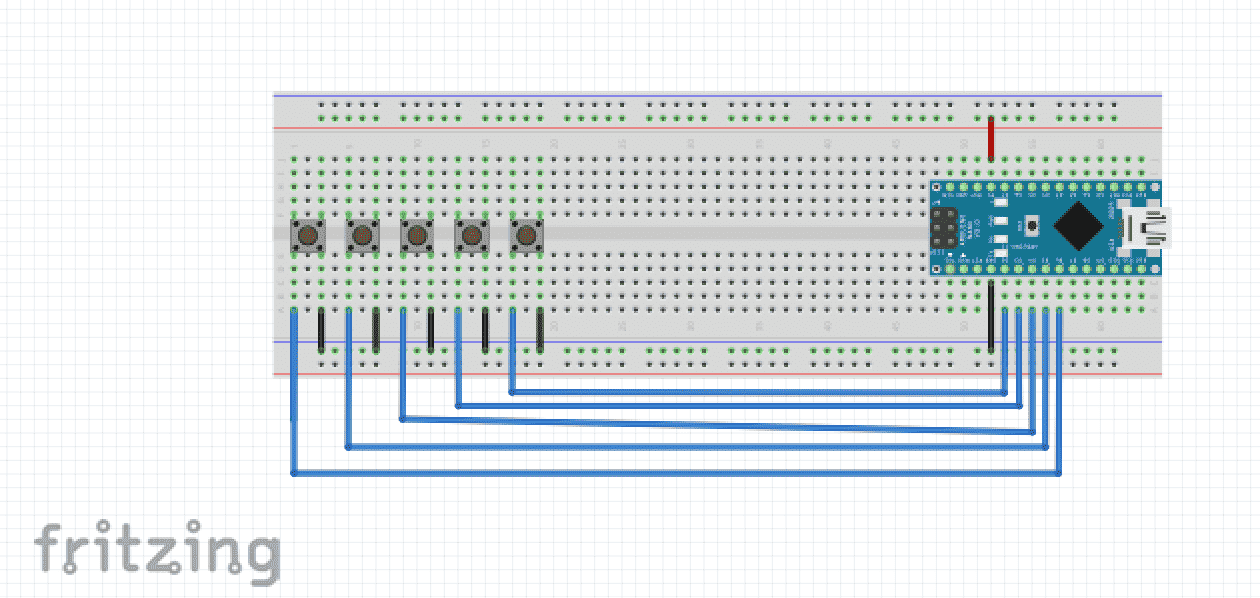Select the rightmost pushbutton on the breadboard
Viewport: 1260px width, 598px height.
point(526,236)
